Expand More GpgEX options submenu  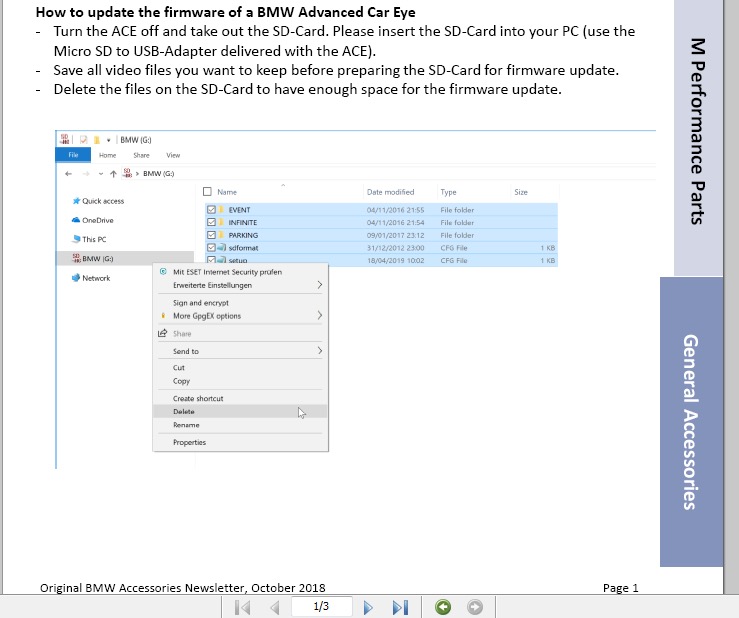[240, 316]
